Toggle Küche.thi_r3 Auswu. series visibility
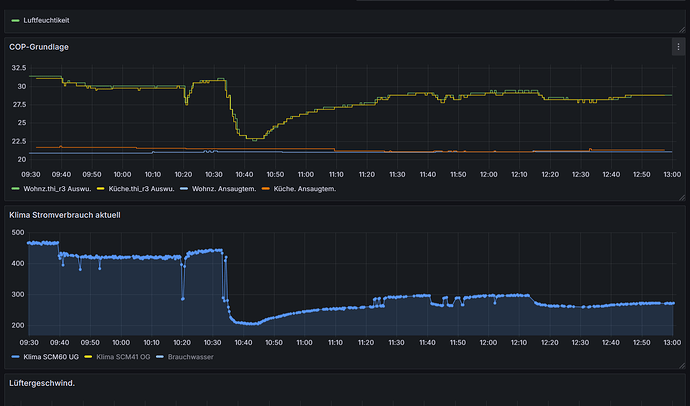This screenshot has width=690, height=406. [x=141, y=189]
